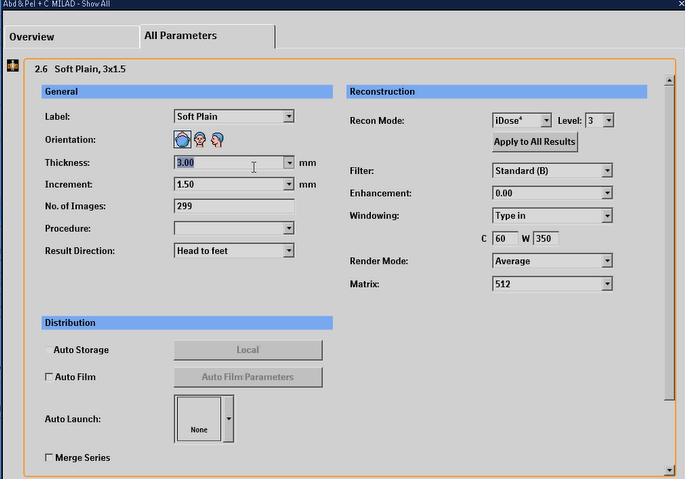685x479 pixels.
Task: Enable the Auto Film checkbox
Action: pyautogui.click(x=50, y=377)
